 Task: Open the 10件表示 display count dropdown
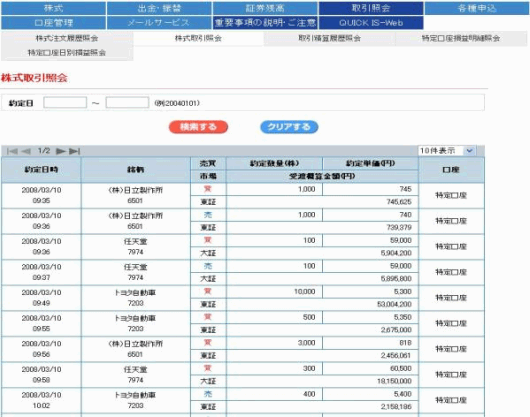coord(447,151)
